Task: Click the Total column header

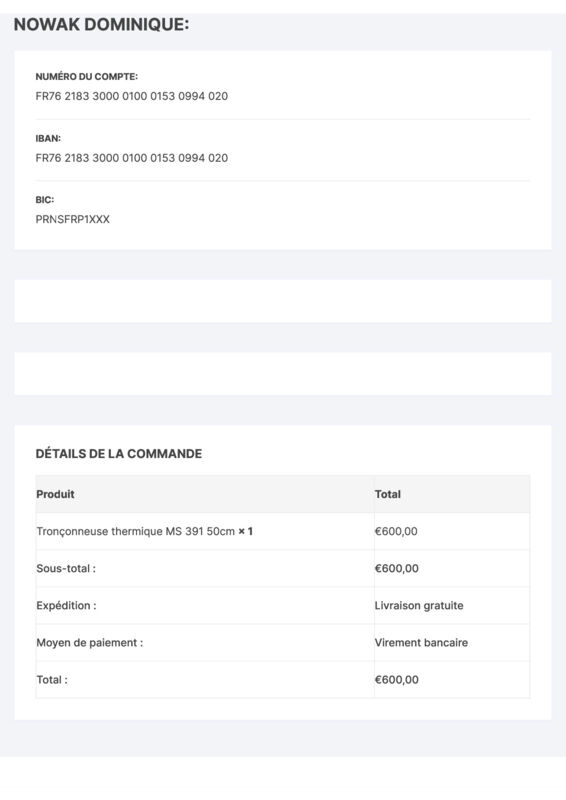Action: pos(387,494)
